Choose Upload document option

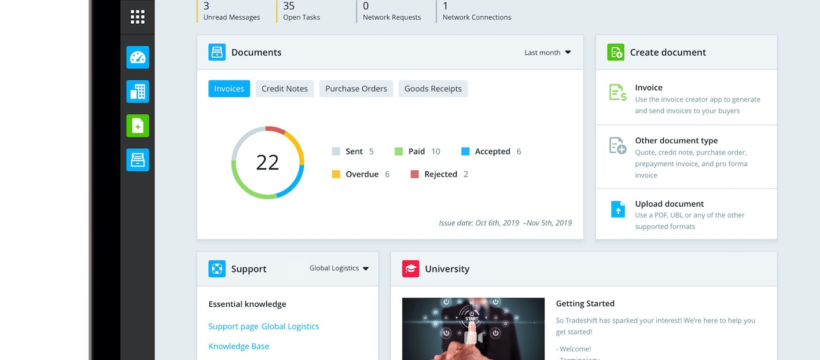click(686, 215)
